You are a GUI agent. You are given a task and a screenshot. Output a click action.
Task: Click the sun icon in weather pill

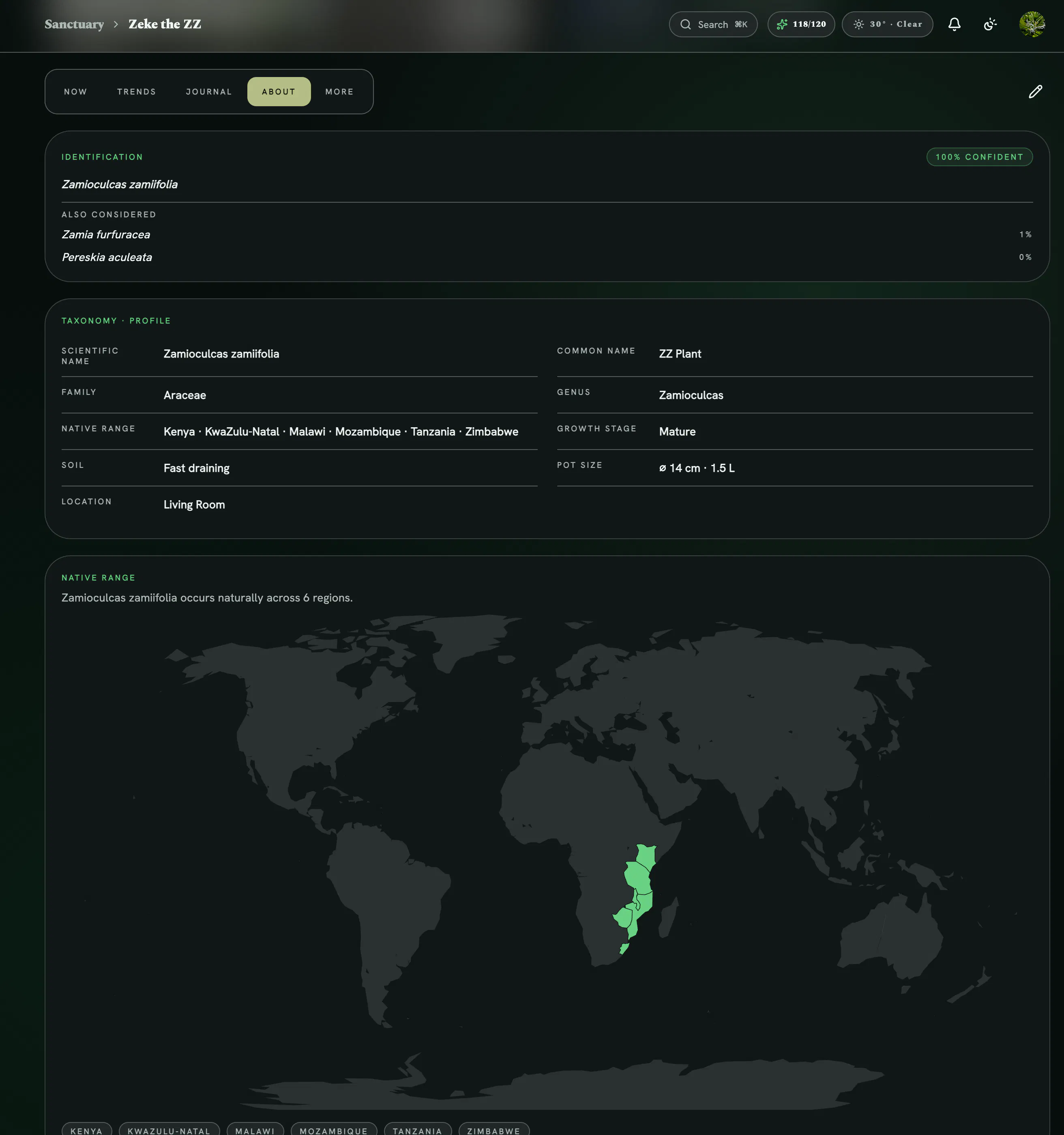[x=858, y=25]
